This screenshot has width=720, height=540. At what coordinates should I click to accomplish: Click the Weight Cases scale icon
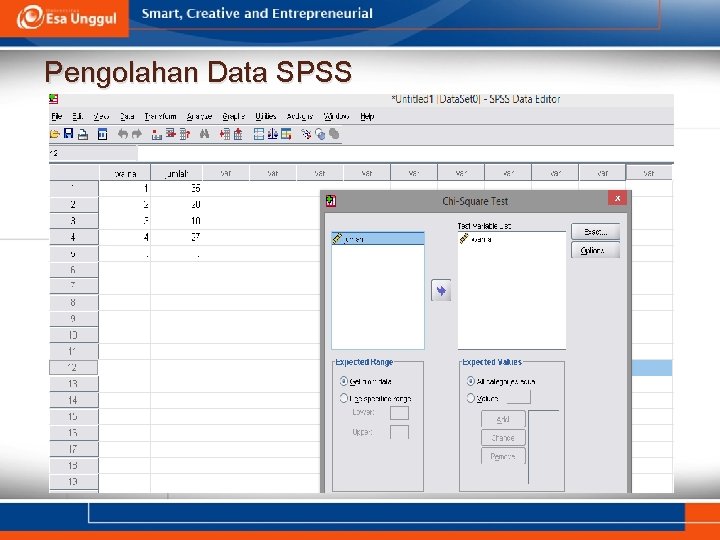(x=273, y=134)
